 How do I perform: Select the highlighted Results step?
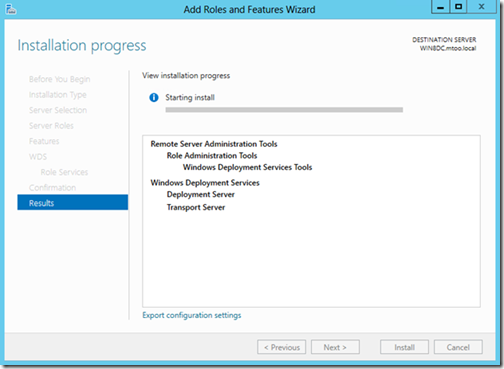pyautogui.click(x=73, y=203)
